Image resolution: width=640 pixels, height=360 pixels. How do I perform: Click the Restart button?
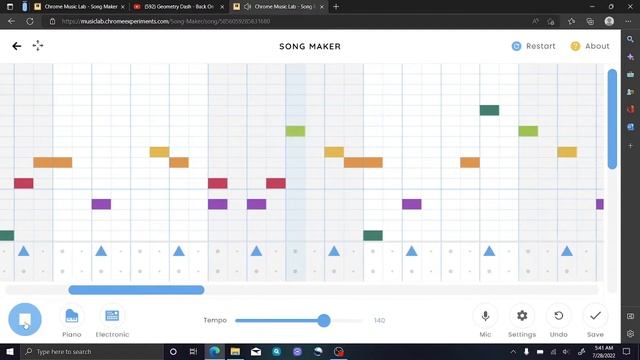point(533,46)
